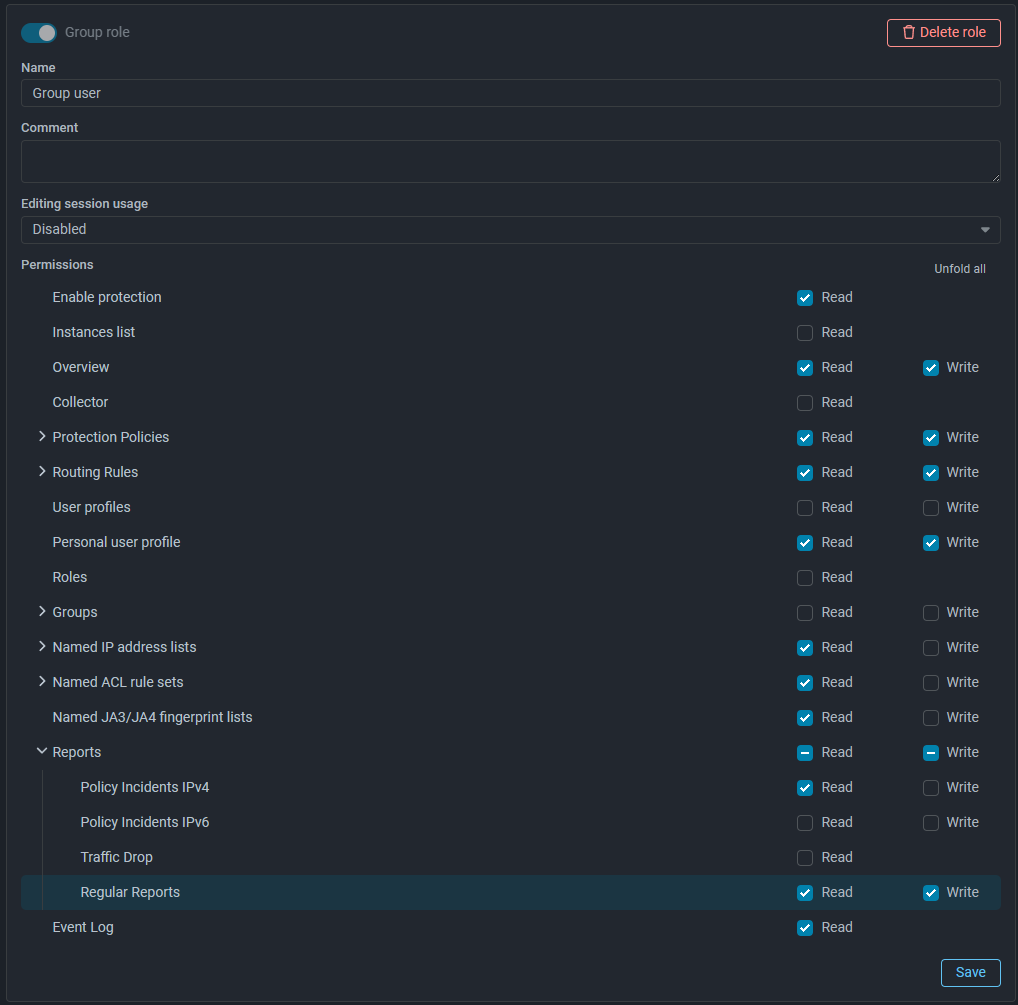Viewport: 1018px width, 1005px height.
Task: Expand the Protection Policies tree item
Action: [x=42, y=437]
